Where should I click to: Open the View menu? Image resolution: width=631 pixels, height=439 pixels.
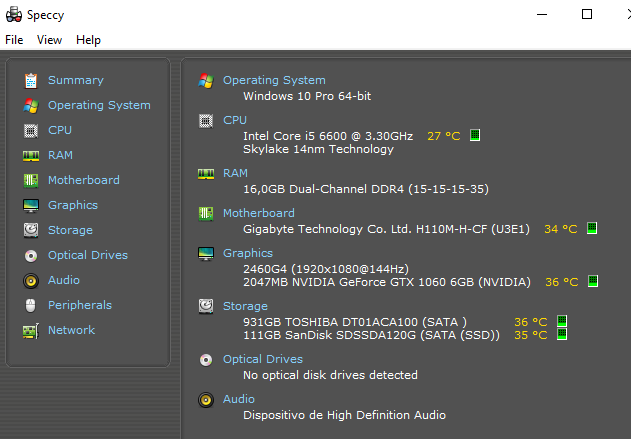coord(49,40)
